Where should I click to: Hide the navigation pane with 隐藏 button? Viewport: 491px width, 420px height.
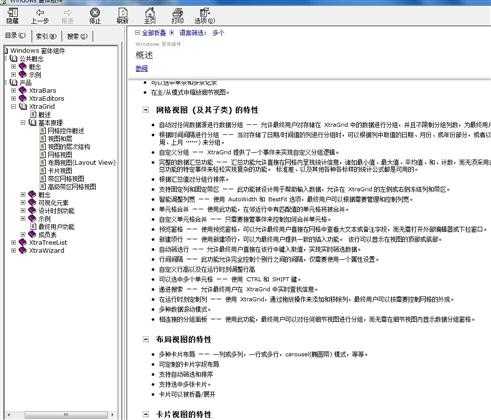tap(13, 15)
